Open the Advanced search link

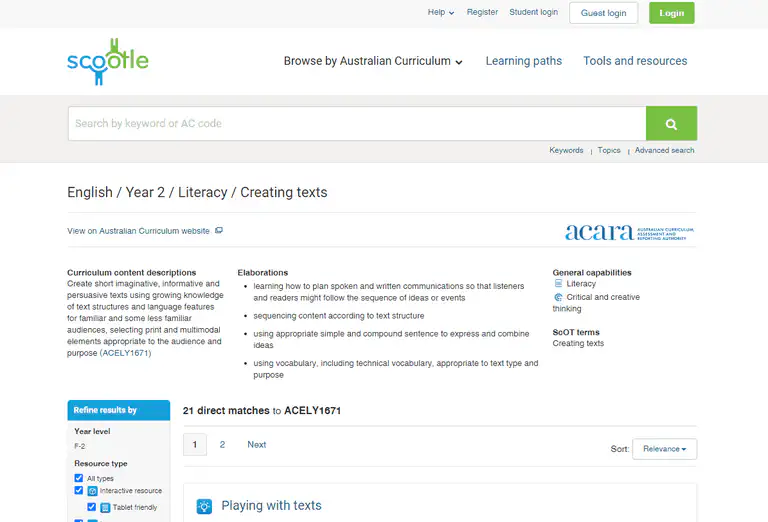click(x=664, y=150)
